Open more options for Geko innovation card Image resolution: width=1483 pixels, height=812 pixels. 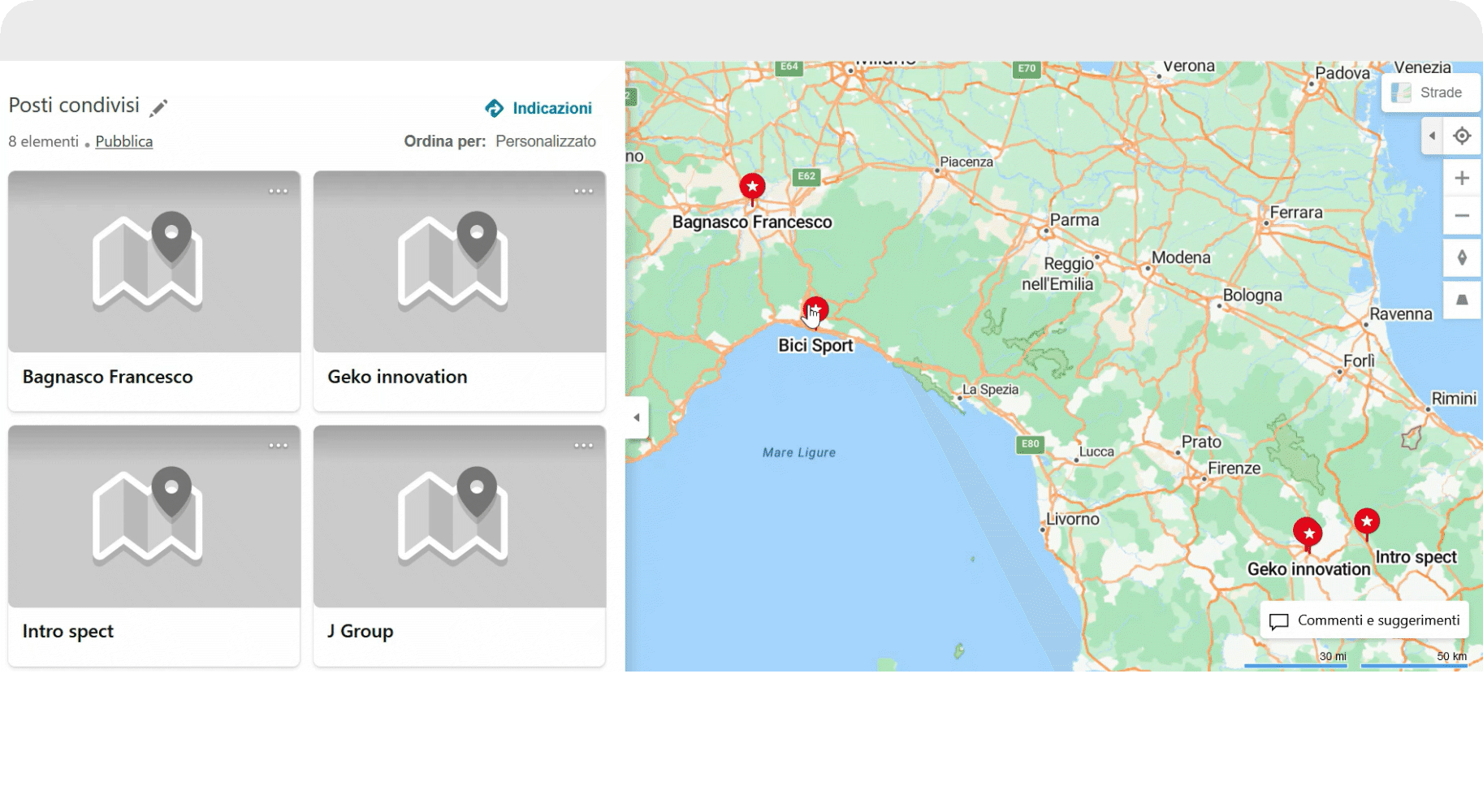[583, 192]
